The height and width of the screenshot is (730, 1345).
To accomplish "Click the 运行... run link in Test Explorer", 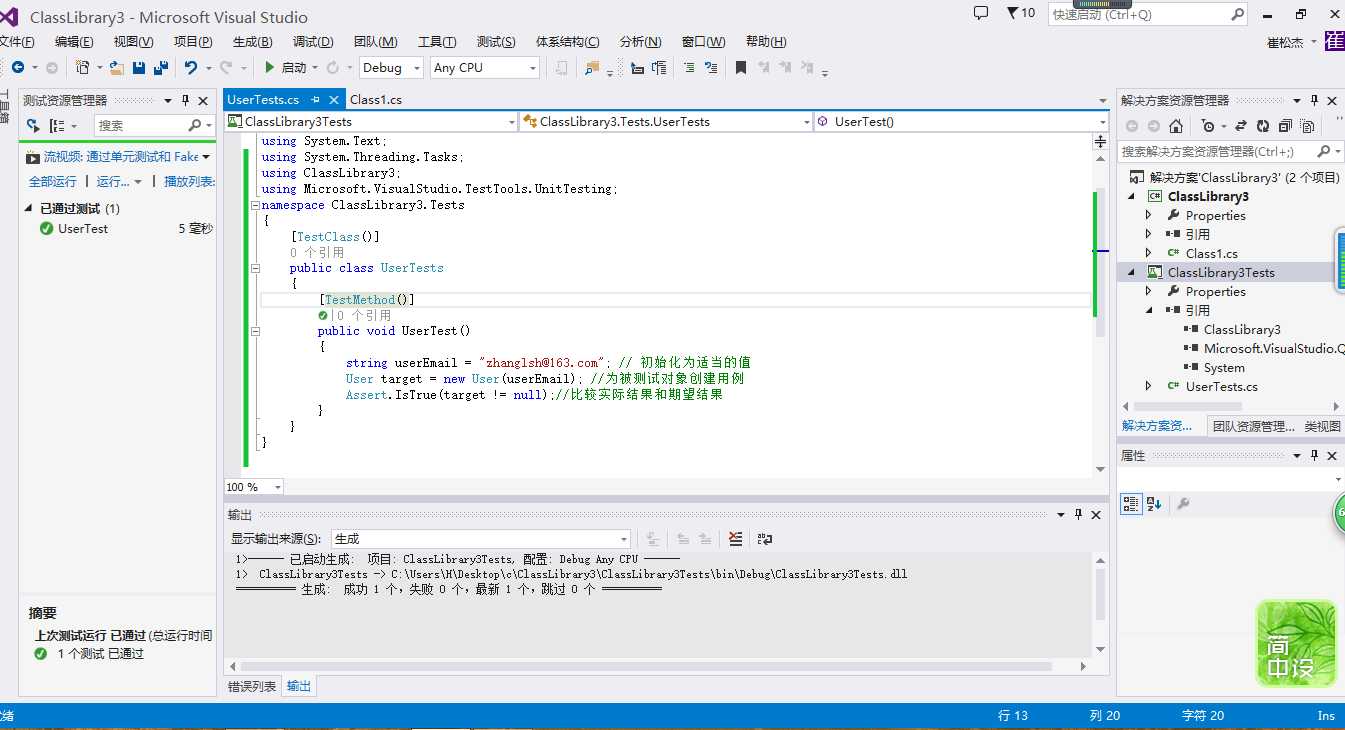I will click(x=113, y=181).
